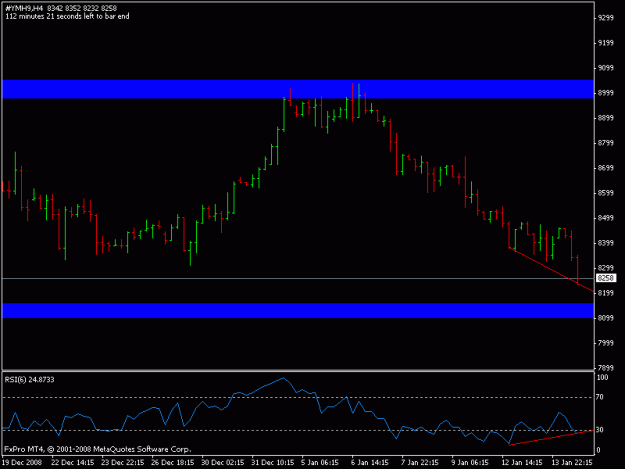Viewport: 625px width, 469px height.
Task: Click the 12 Jan 14:15 time label
Action: pyautogui.click(x=522, y=463)
